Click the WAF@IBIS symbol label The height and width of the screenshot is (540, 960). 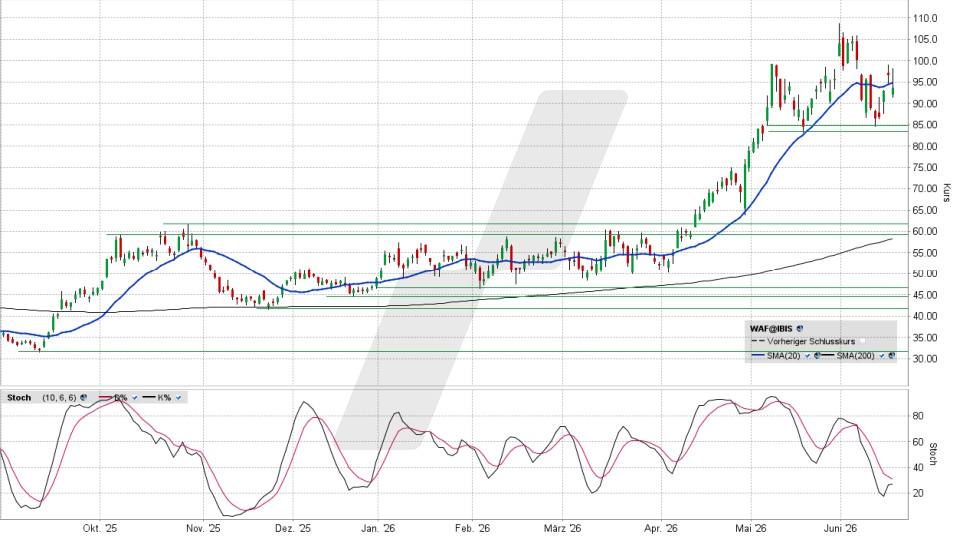(771, 329)
